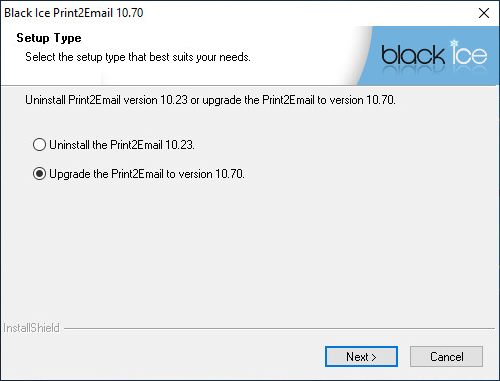This screenshot has width=500, height=381.
Task: Click the snowflake icon in the logo
Action: (454, 43)
